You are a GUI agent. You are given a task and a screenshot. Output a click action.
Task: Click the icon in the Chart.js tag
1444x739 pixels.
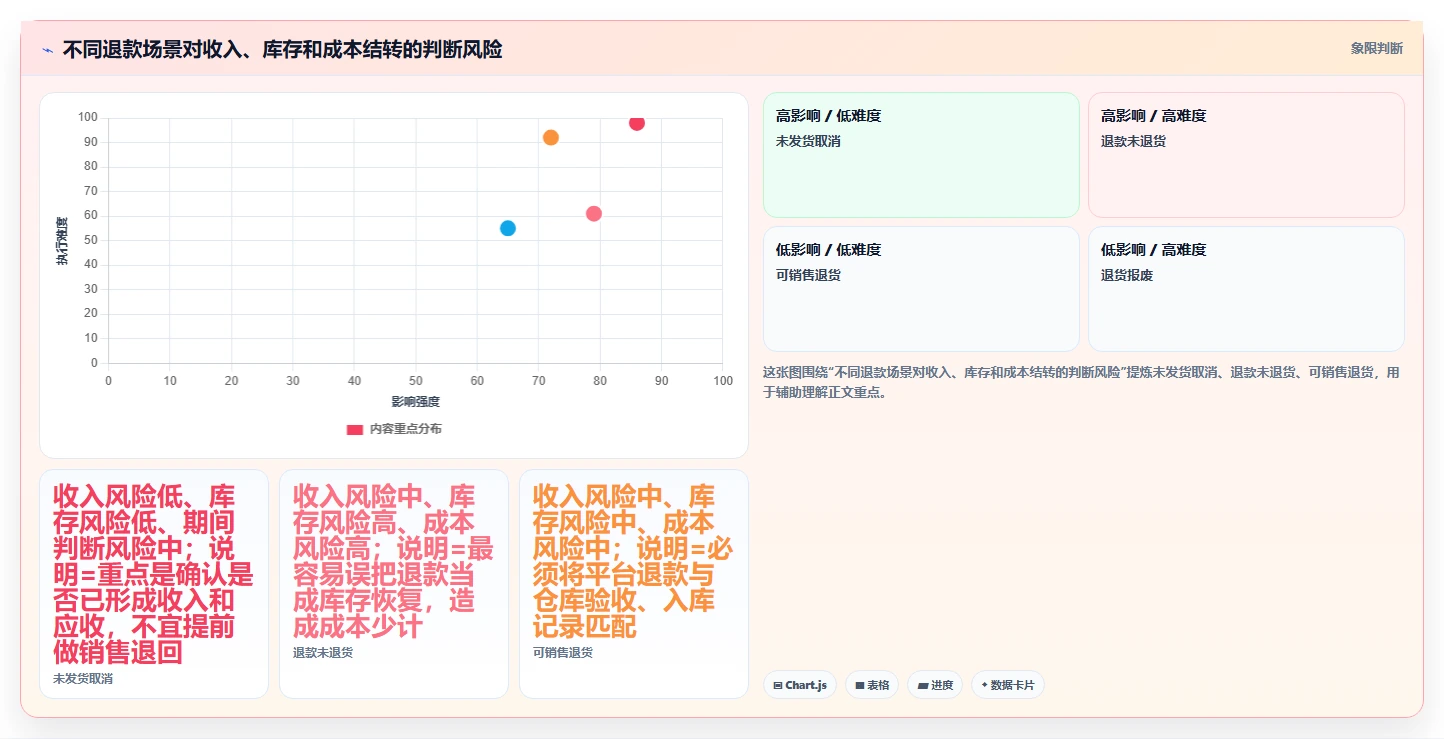click(x=778, y=686)
